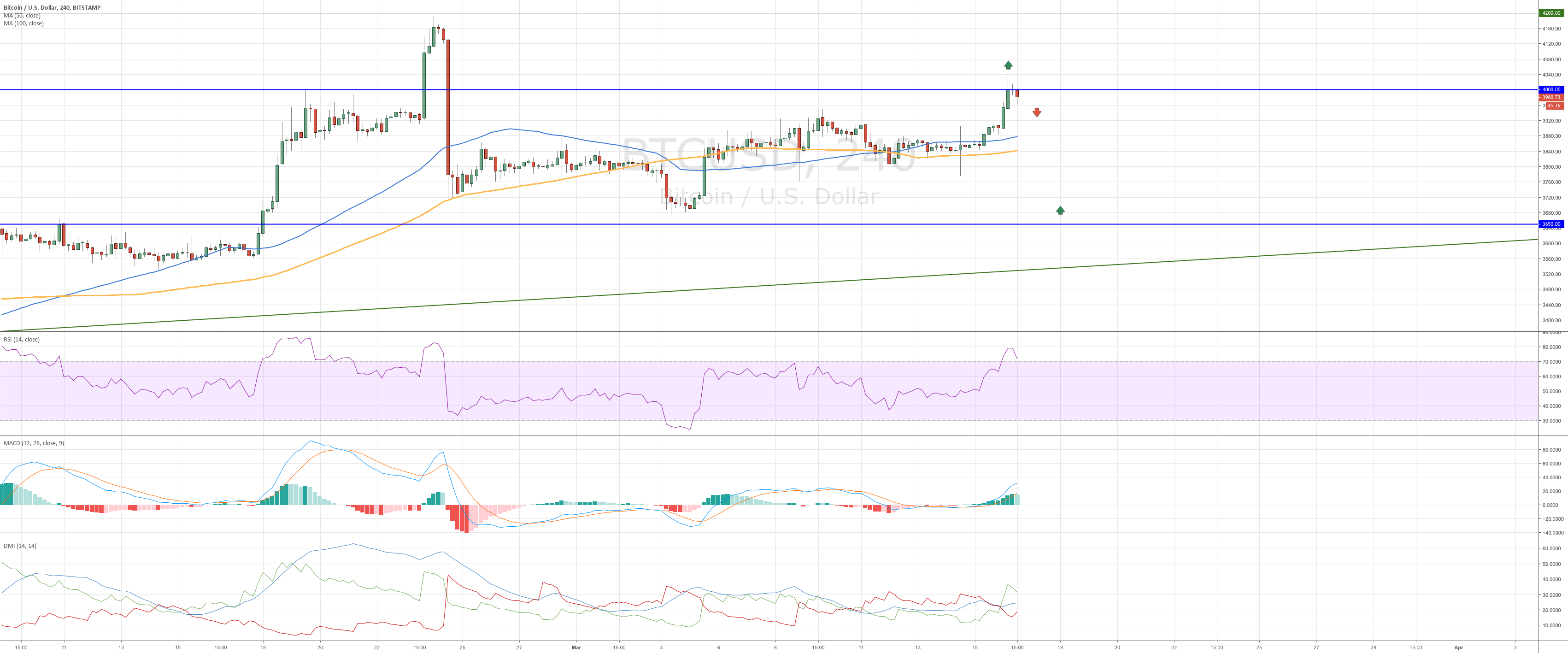Click the right-side price scale axis
Image resolution: width=1568 pixels, height=653 pixels.
[x=1549, y=182]
